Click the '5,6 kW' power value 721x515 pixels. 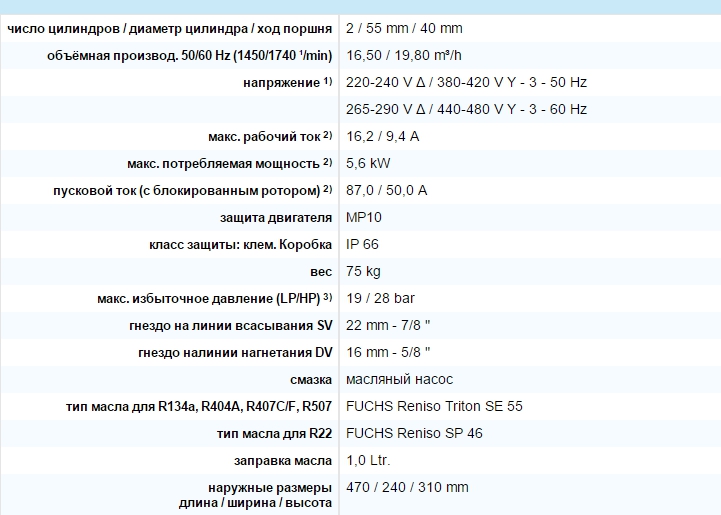pyautogui.click(x=367, y=164)
